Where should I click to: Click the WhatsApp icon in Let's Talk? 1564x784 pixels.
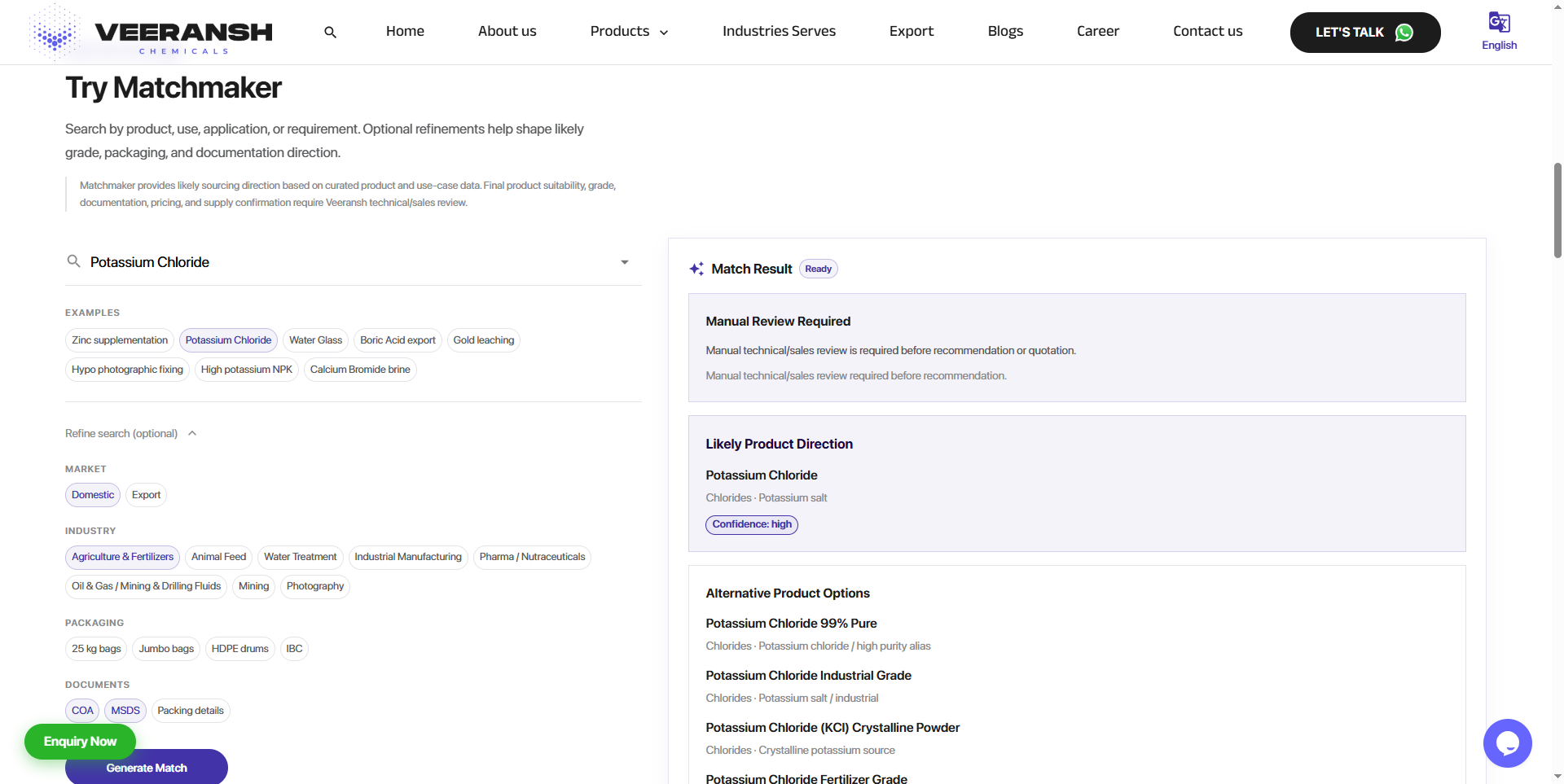(x=1404, y=33)
